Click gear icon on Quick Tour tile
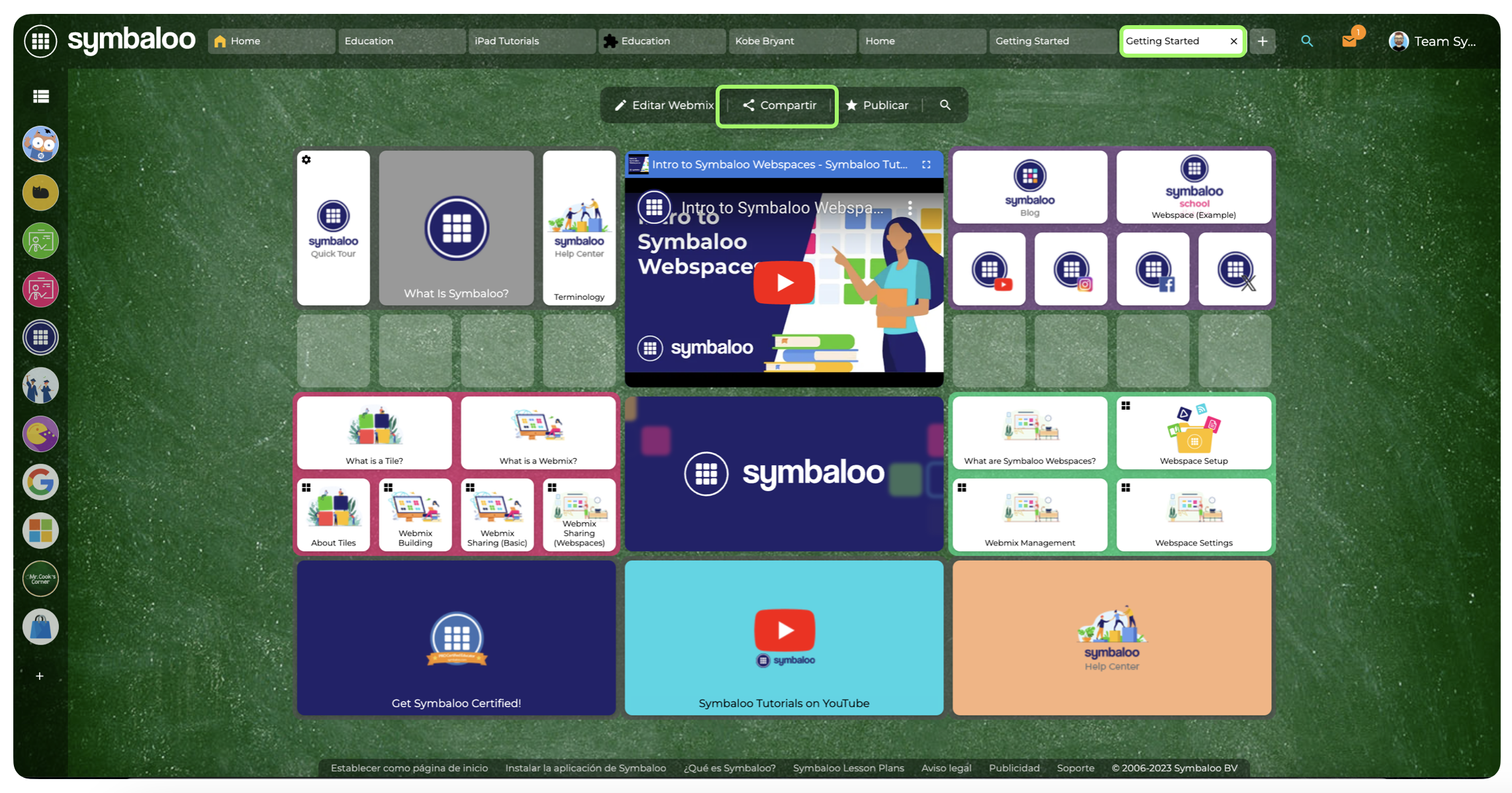Viewport: 1512px width, 793px height. [x=307, y=160]
